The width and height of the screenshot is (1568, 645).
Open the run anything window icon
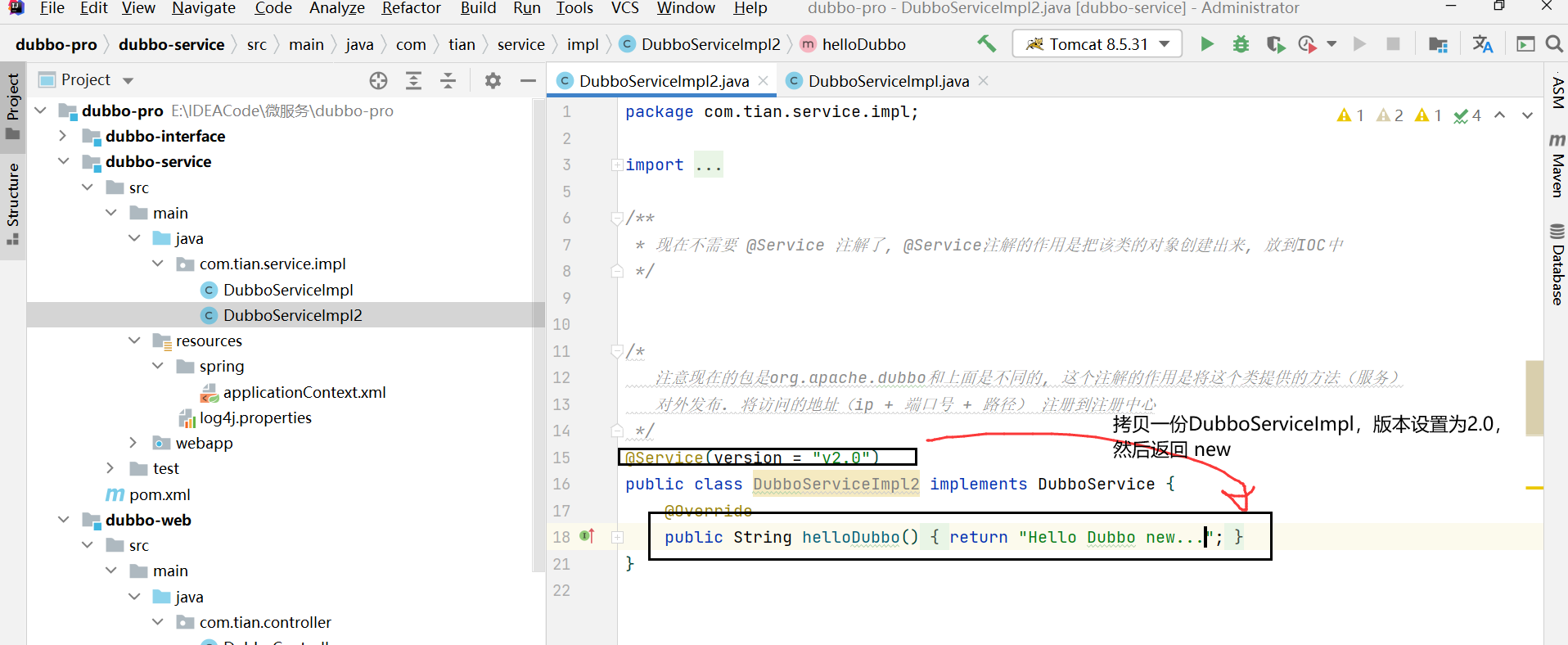click(x=1525, y=43)
